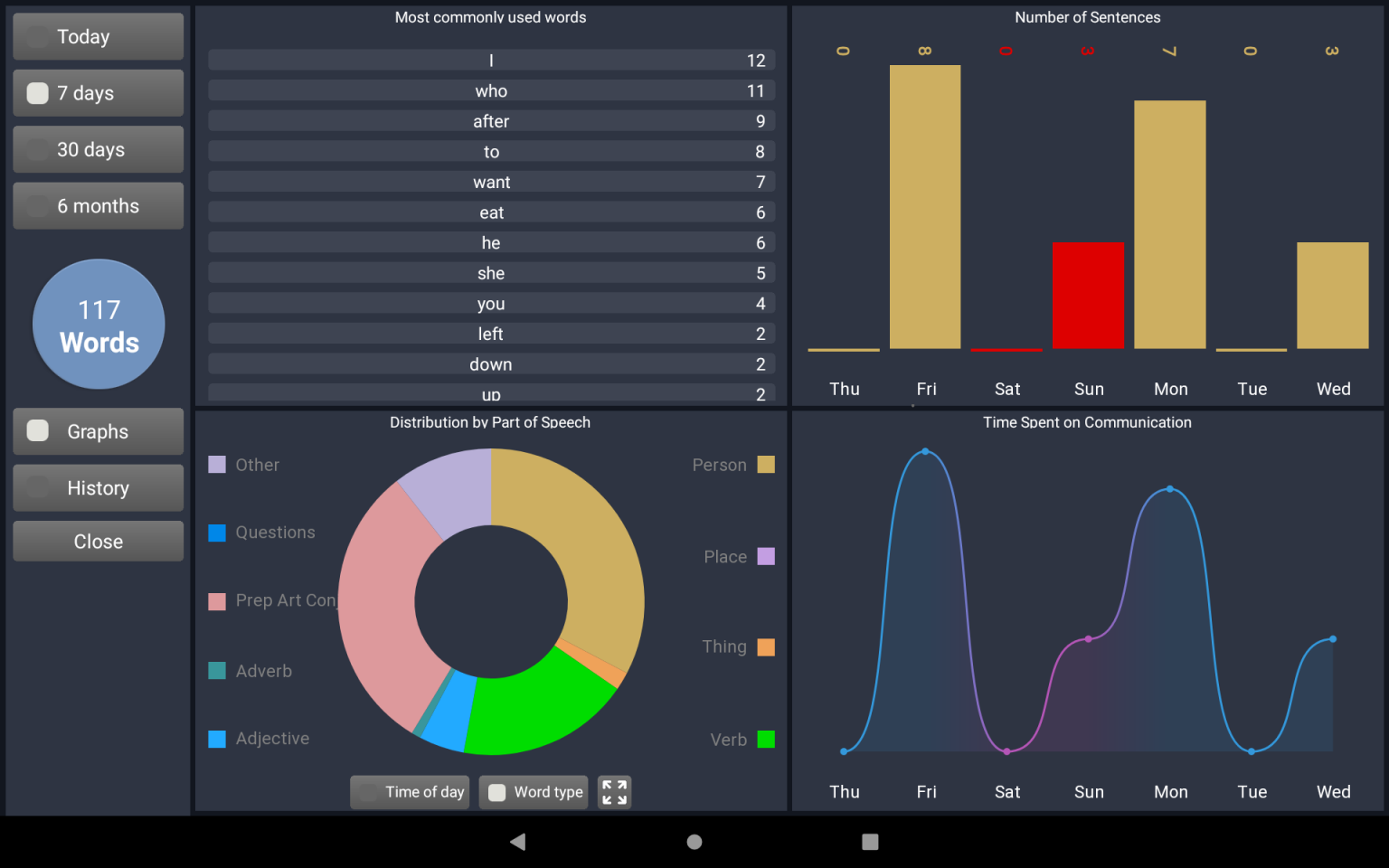Viewport: 1389px width, 868px height.
Task: Click the Close button
Action: 99,542
